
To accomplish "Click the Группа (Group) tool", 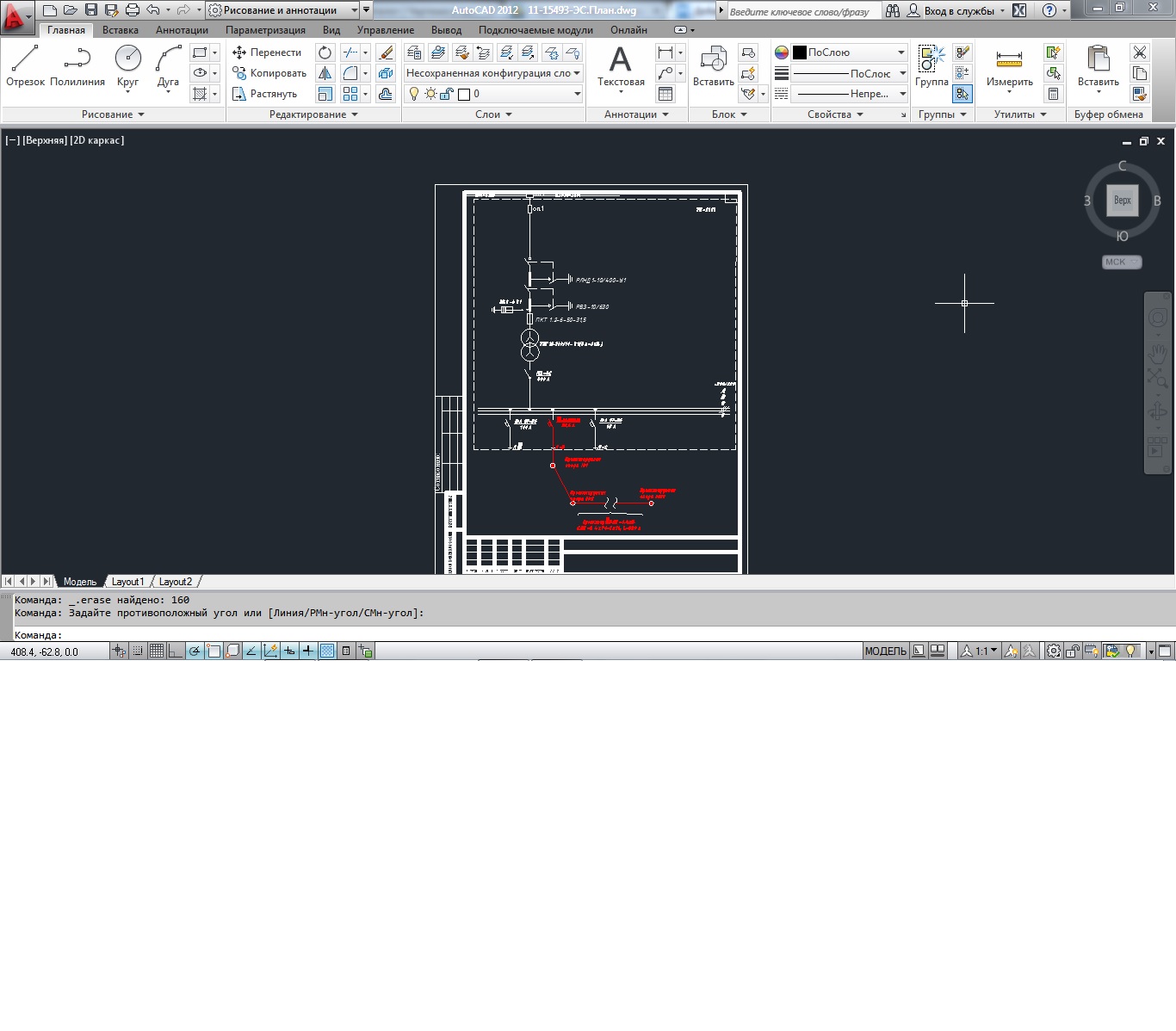I will pyautogui.click(x=932, y=66).
